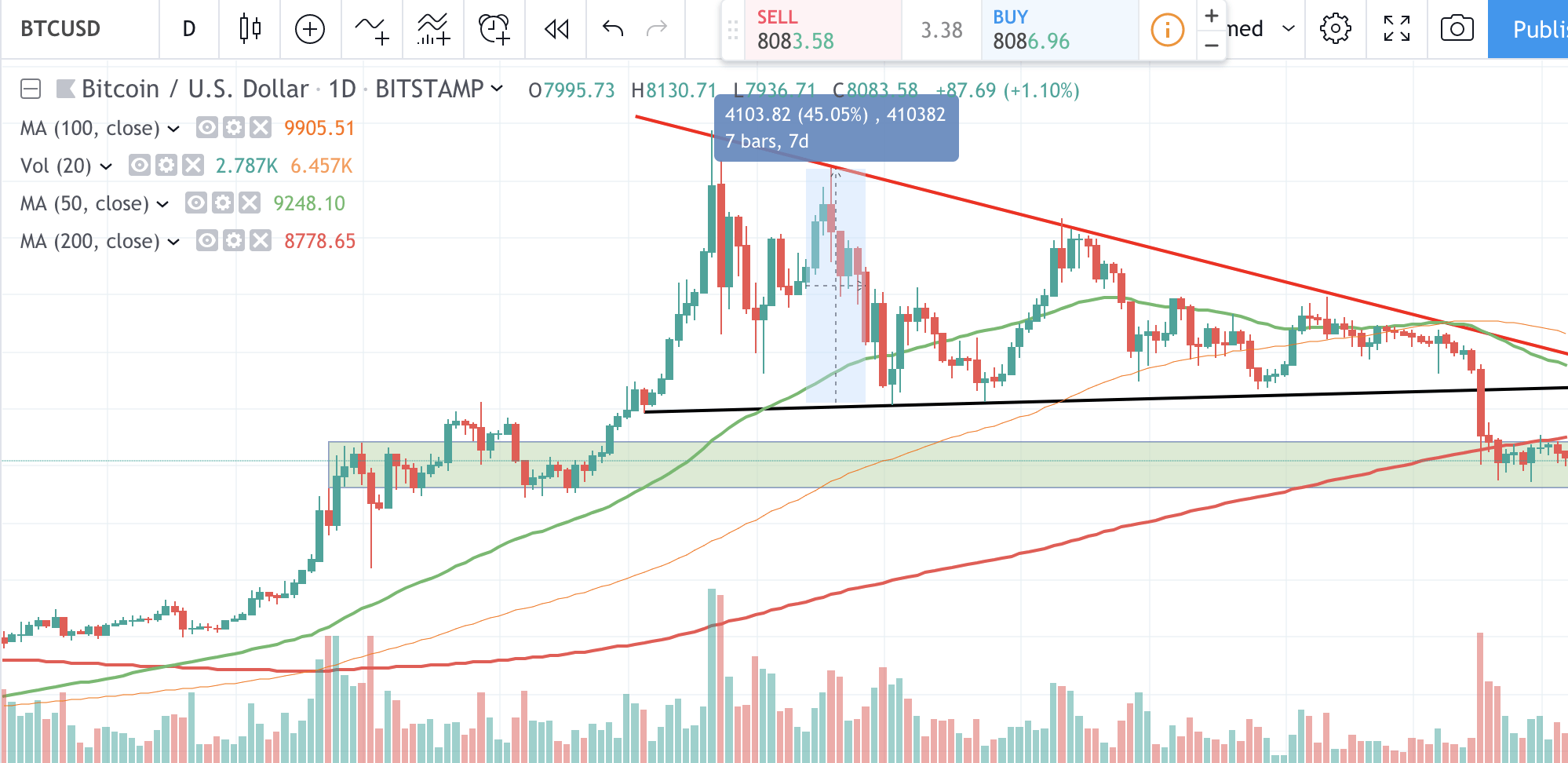Expand the layout name dropdown arrow
The image size is (1568, 763).
tap(1288, 29)
